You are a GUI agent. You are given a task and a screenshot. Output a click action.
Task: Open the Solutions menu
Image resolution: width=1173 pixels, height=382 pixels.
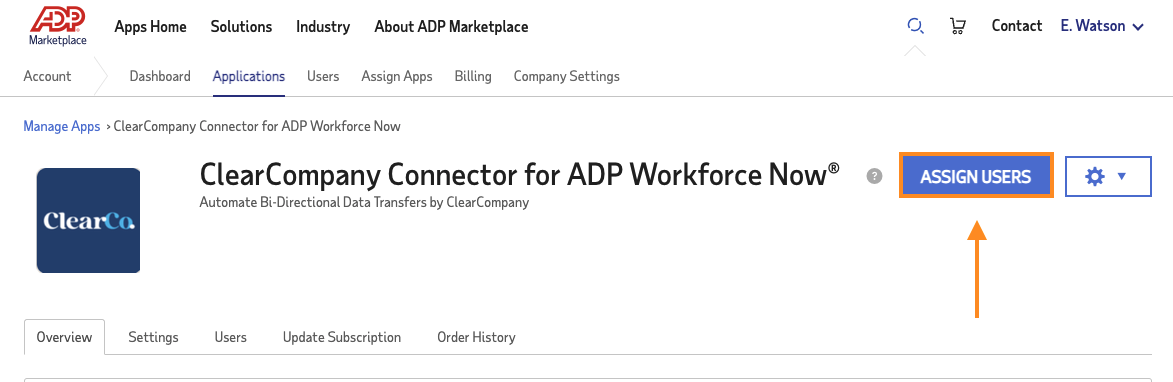(242, 27)
